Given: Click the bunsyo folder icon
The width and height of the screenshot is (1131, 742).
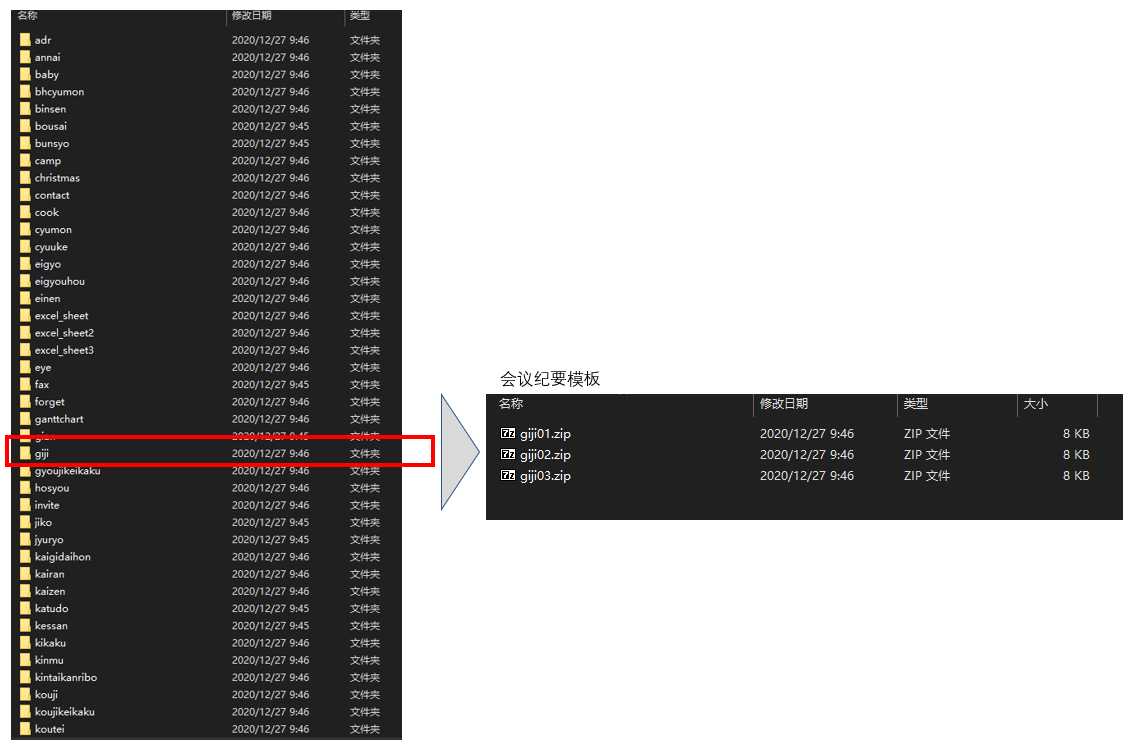Looking at the screenshot, I should [25, 143].
